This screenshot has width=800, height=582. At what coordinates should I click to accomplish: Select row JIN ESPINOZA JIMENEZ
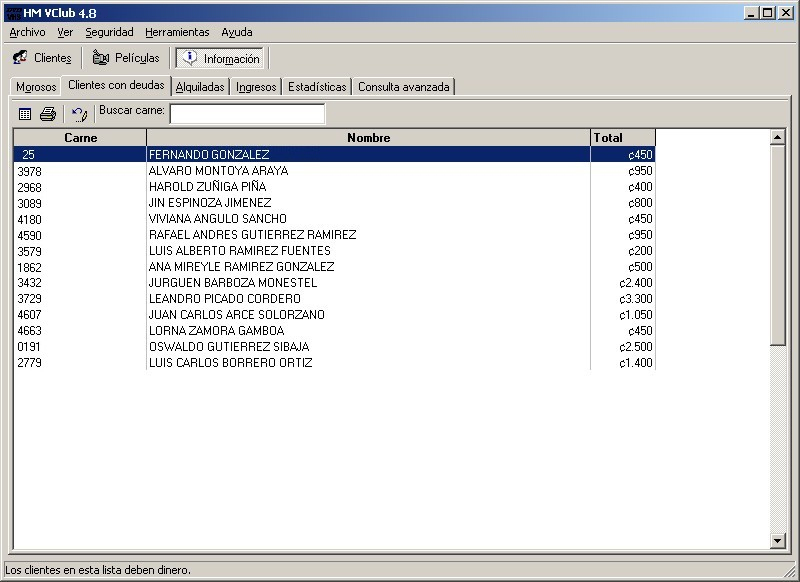334,203
